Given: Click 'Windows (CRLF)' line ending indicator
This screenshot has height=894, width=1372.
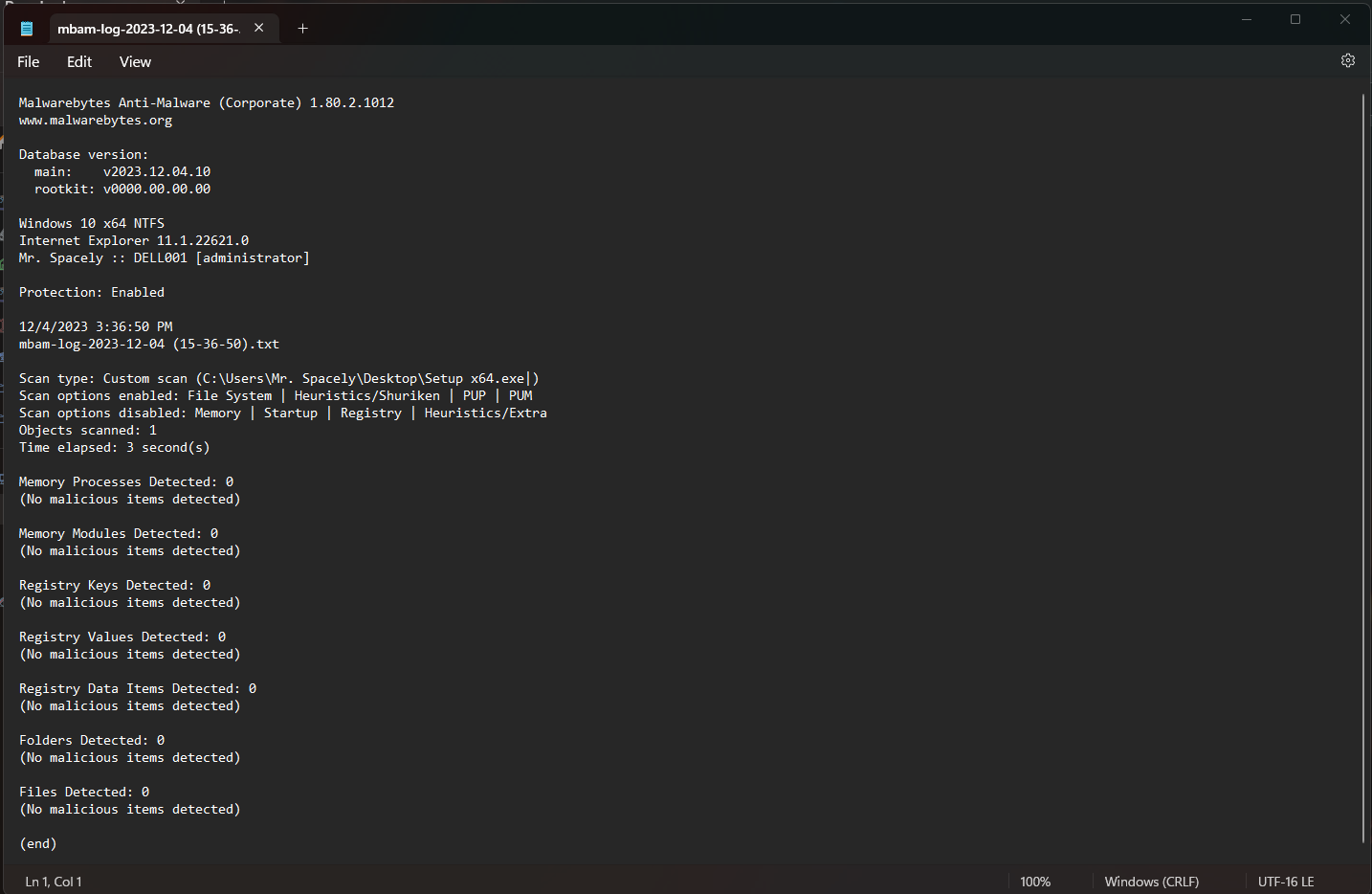Looking at the screenshot, I should pyautogui.click(x=1151, y=882).
